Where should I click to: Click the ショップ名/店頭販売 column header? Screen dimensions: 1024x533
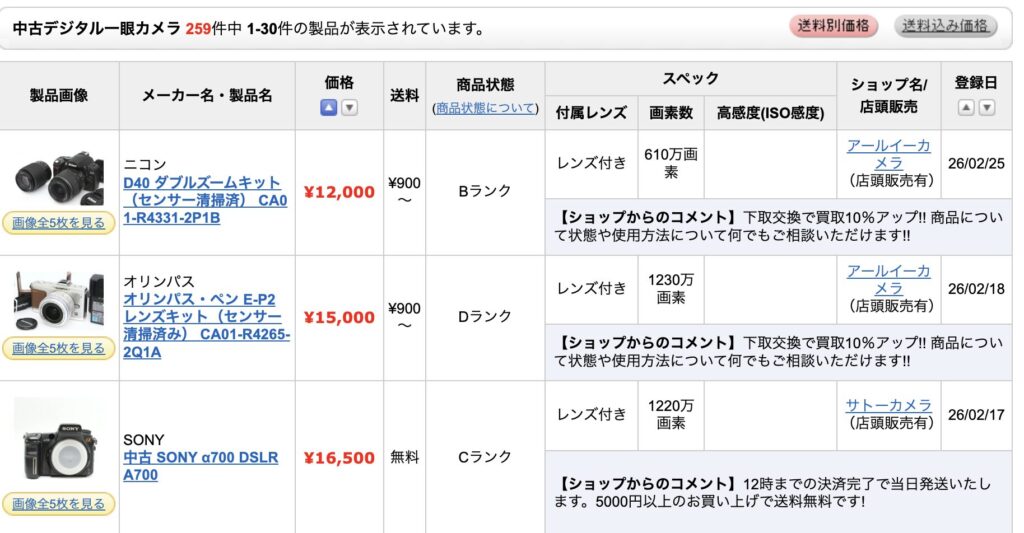[x=888, y=95]
